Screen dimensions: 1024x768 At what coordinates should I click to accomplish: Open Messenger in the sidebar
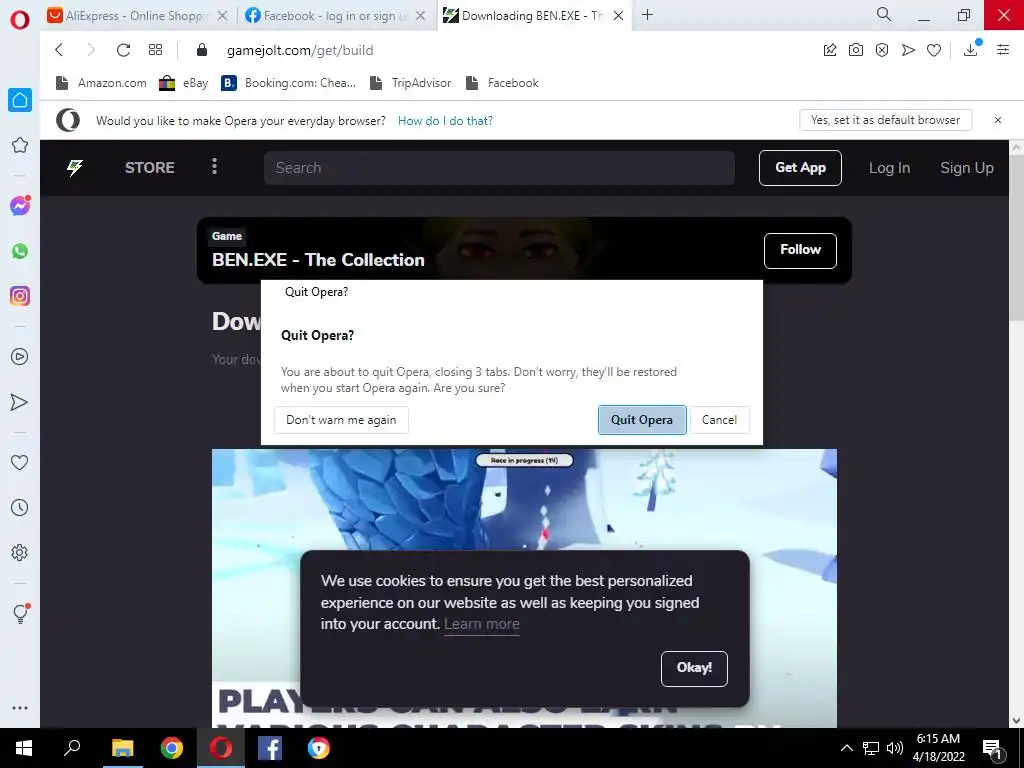(x=20, y=206)
